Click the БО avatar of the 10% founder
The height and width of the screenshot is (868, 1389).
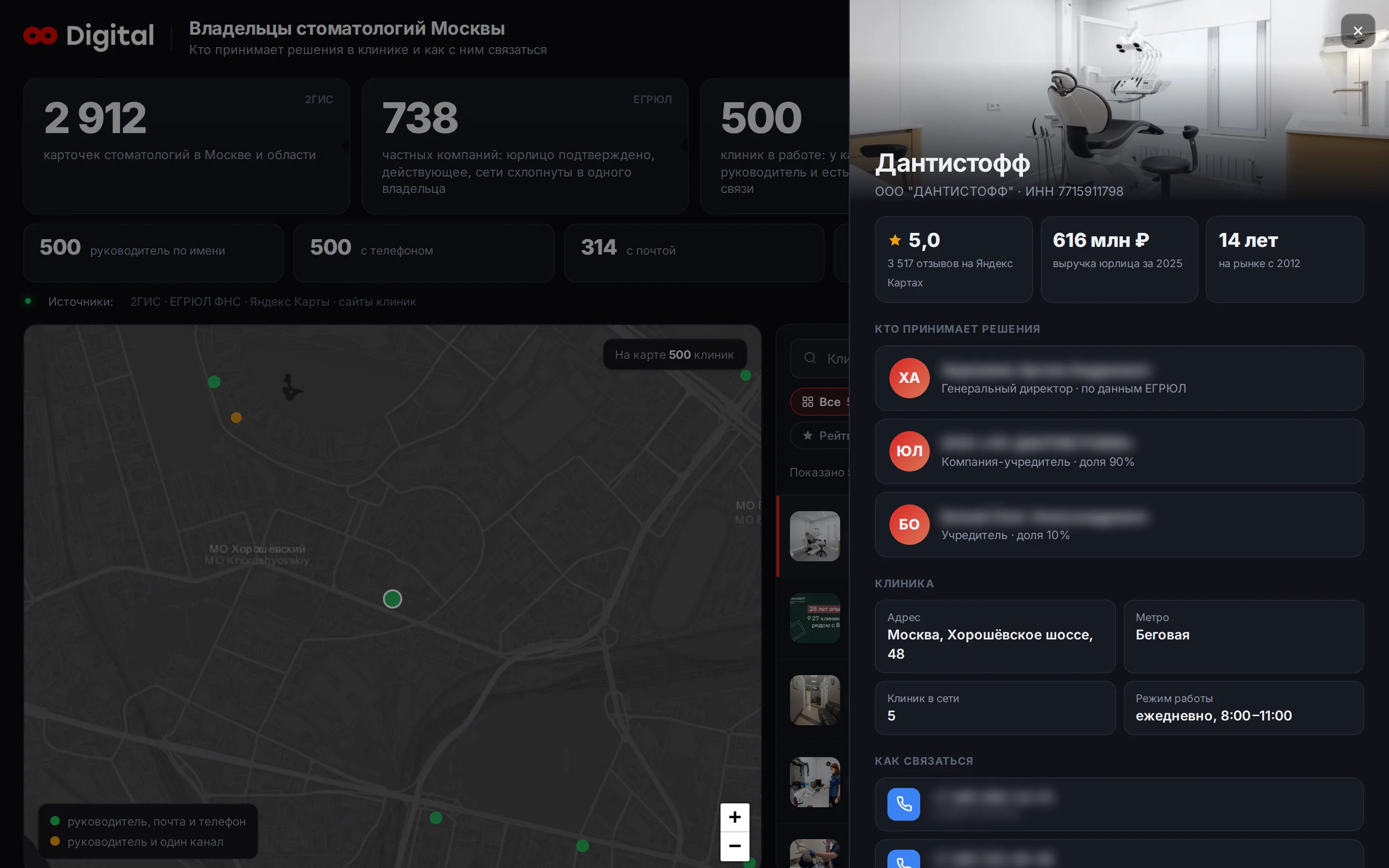909,525
